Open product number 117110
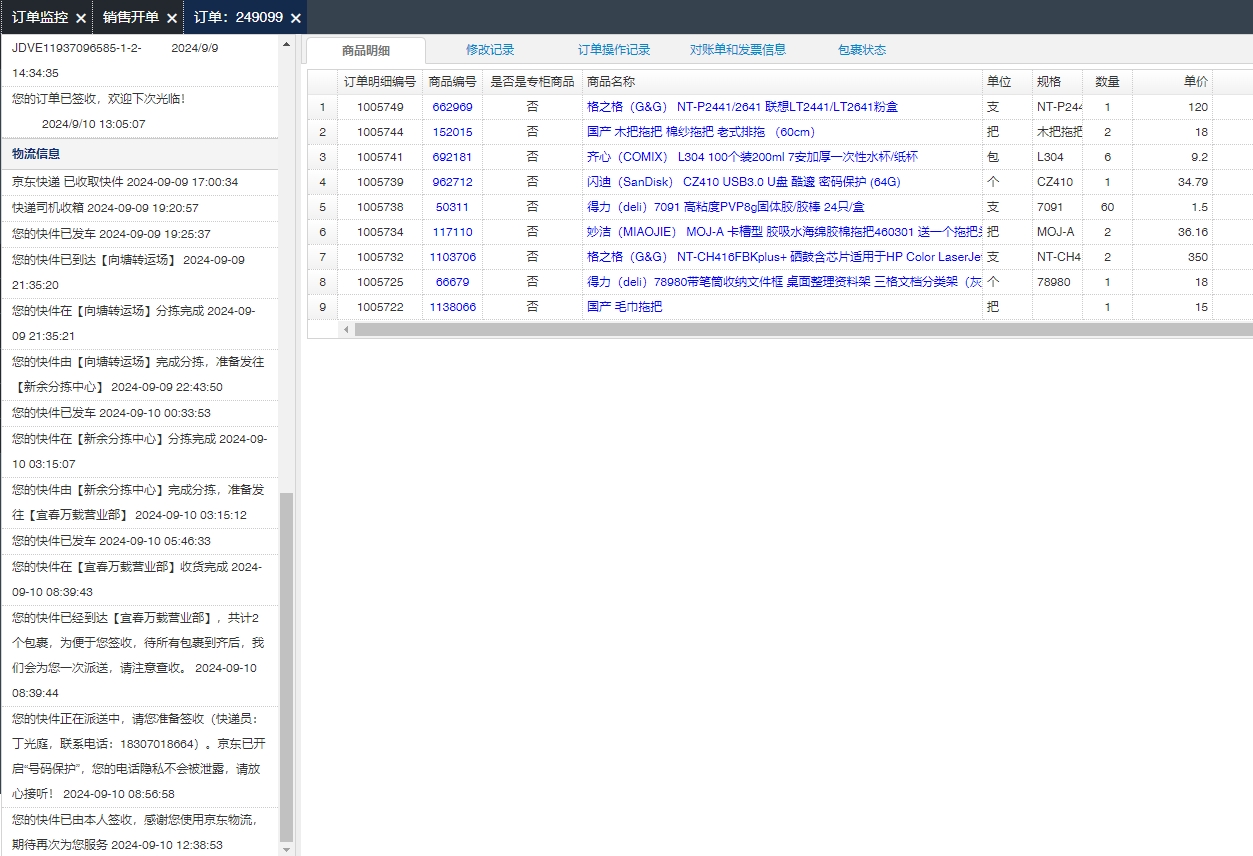 452,232
